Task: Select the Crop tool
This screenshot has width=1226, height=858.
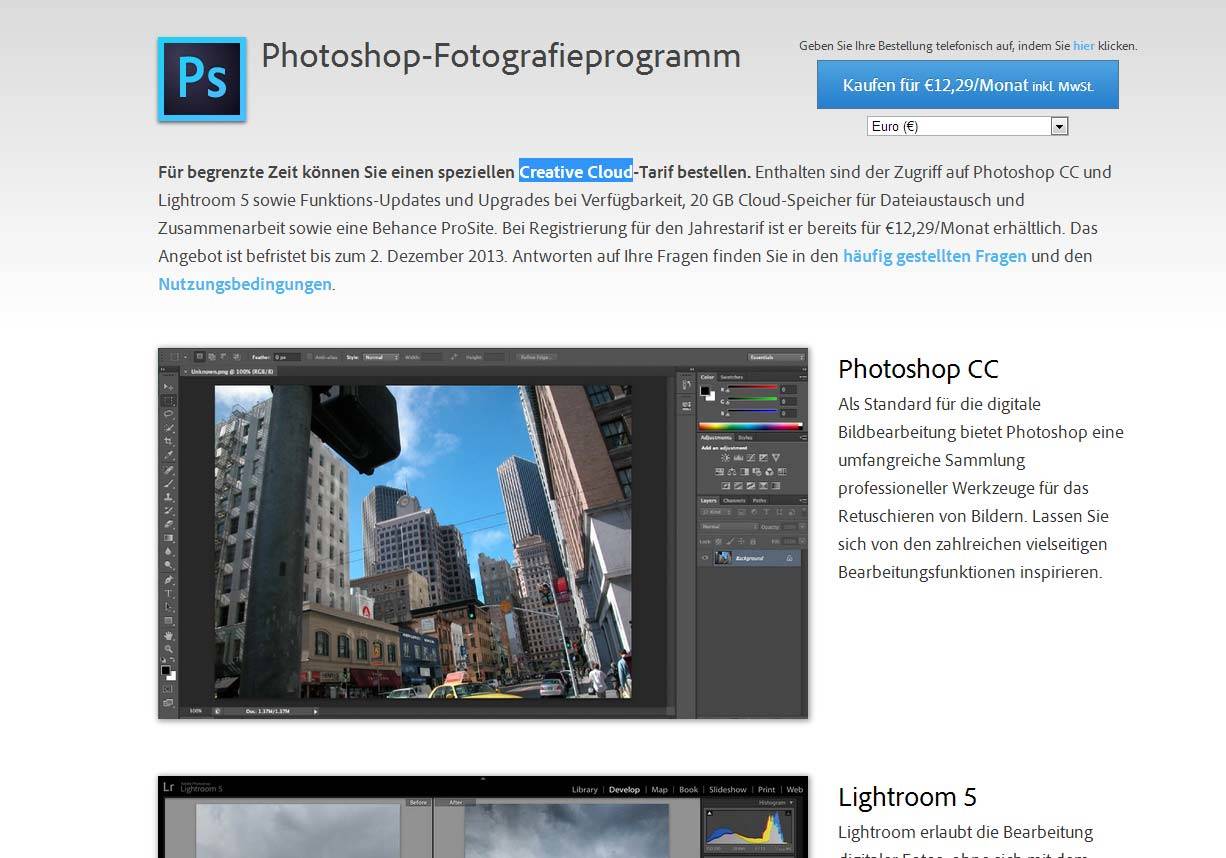Action: 168,441
